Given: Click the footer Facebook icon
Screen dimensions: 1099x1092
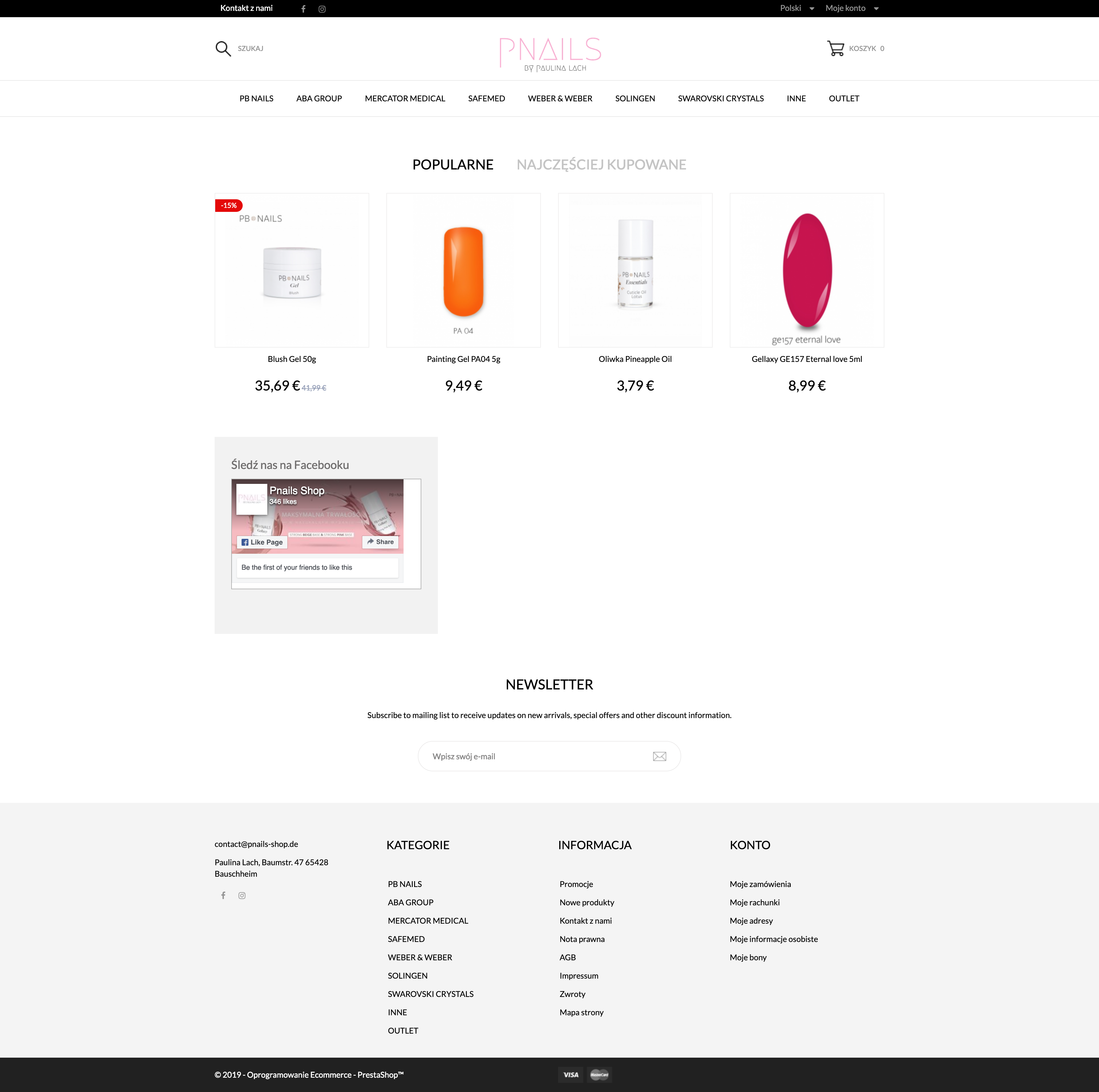Looking at the screenshot, I should (223, 895).
